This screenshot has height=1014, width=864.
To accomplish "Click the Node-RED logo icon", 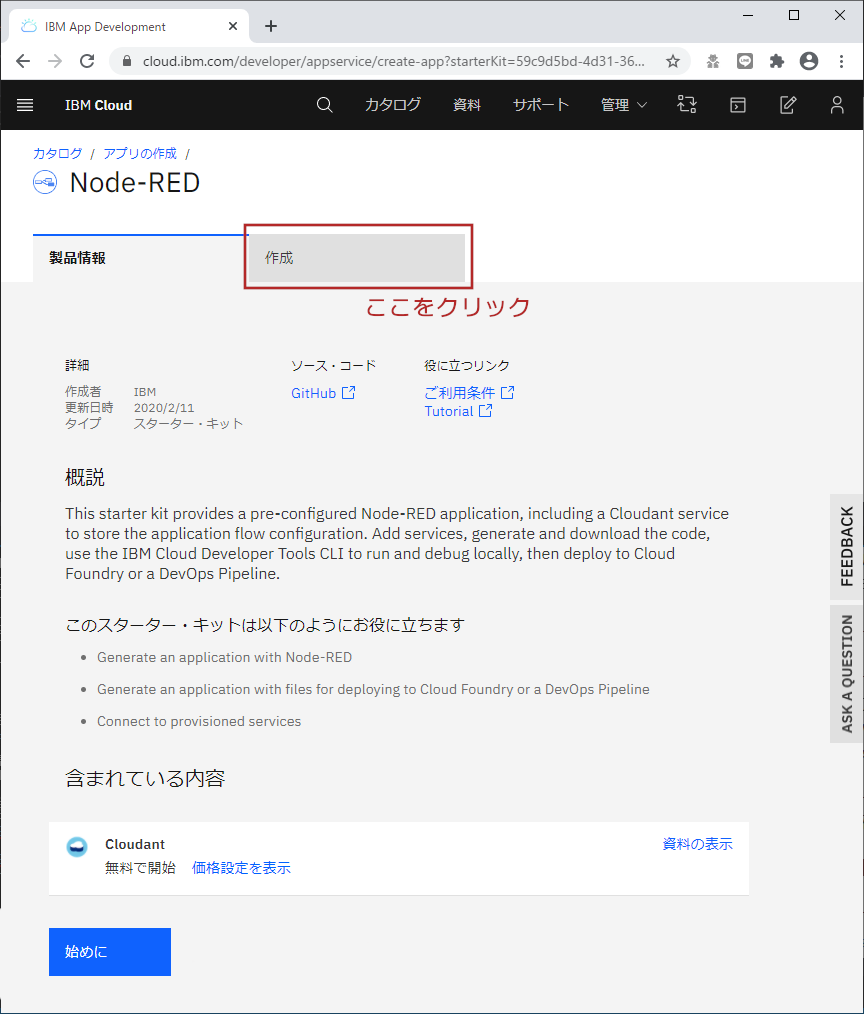I will point(45,182).
